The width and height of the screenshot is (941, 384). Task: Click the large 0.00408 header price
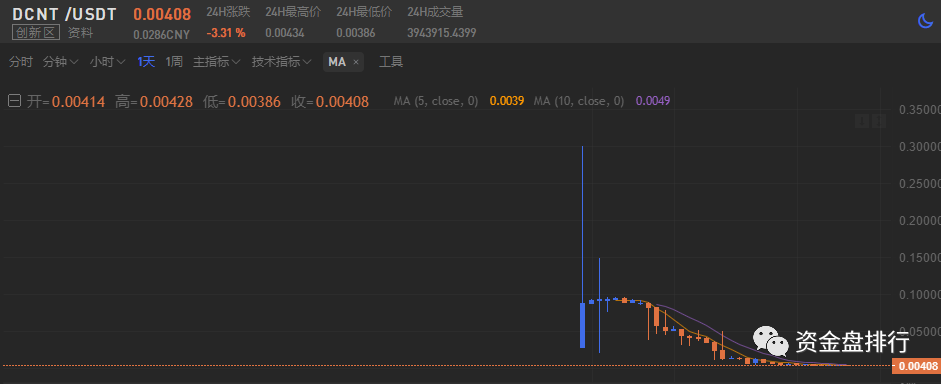(x=162, y=14)
